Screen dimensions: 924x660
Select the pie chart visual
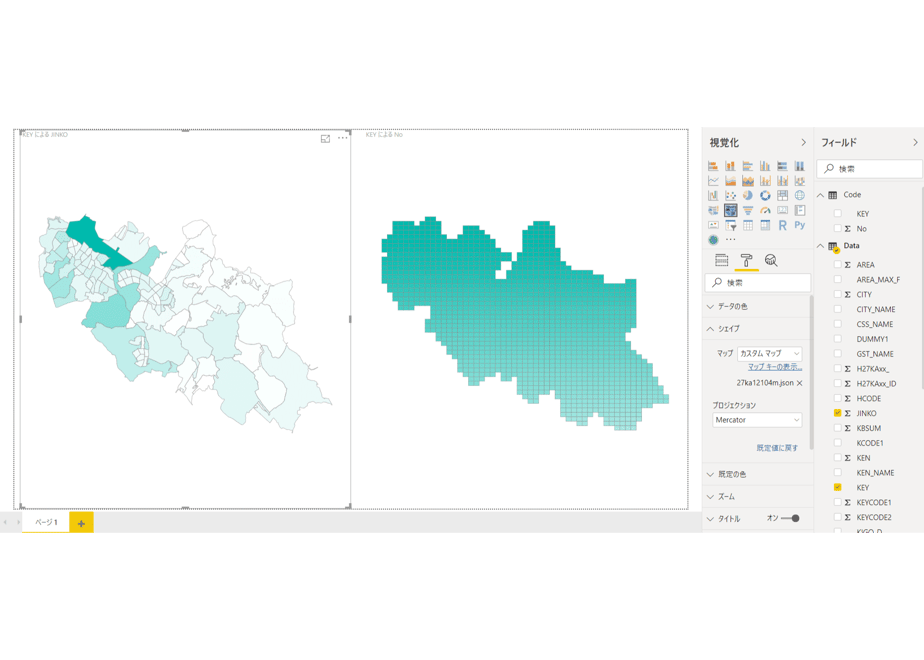[748, 195]
